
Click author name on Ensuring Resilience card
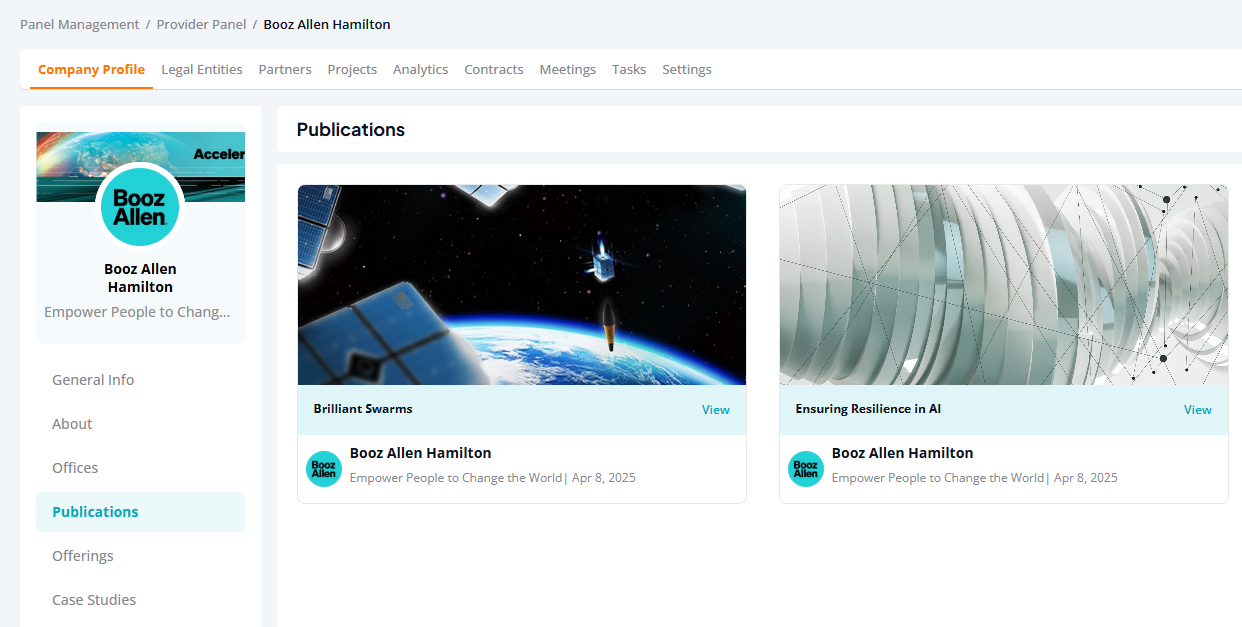[x=903, y=453]
